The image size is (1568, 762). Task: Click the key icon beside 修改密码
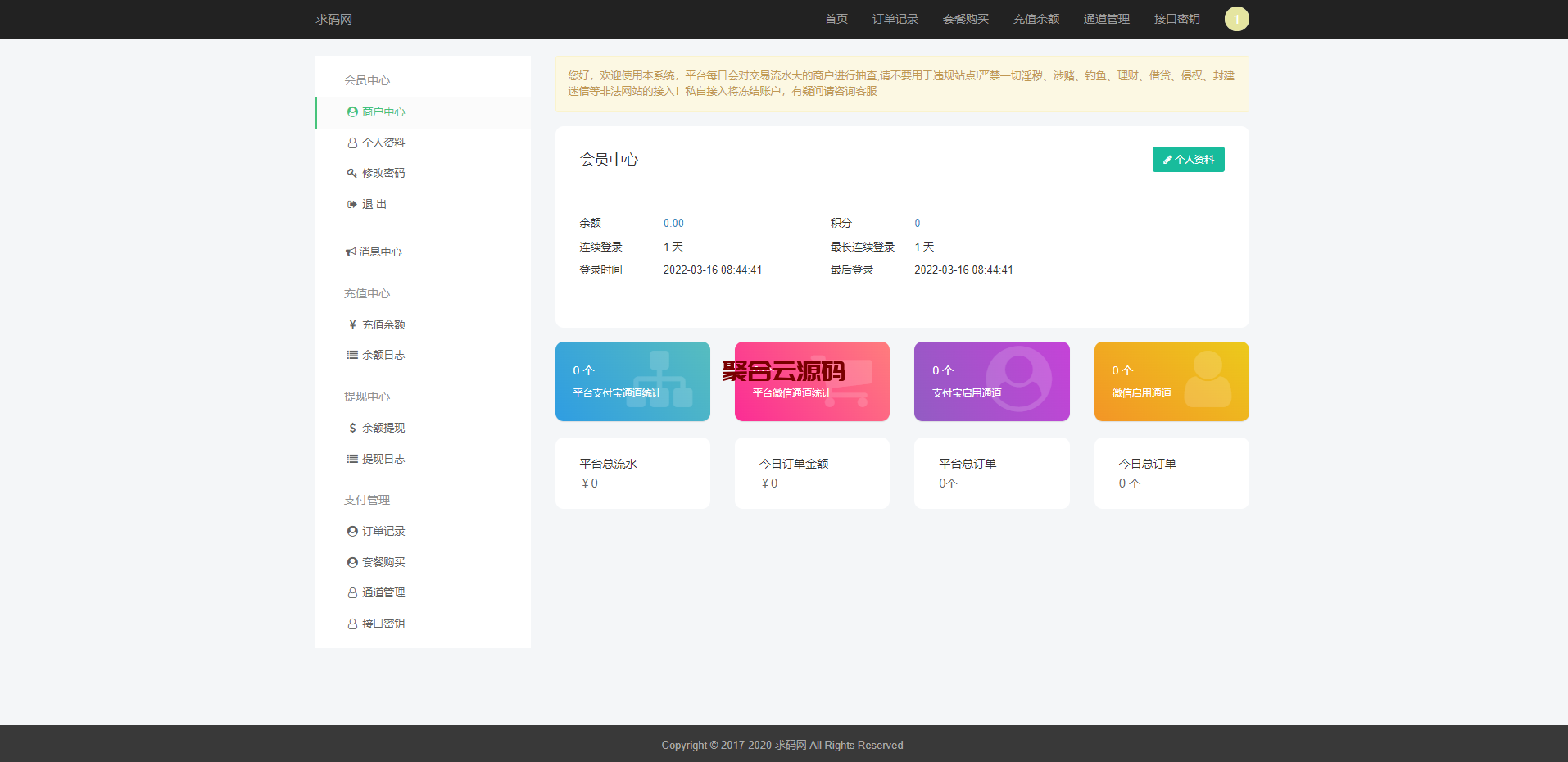click(352, 174)
